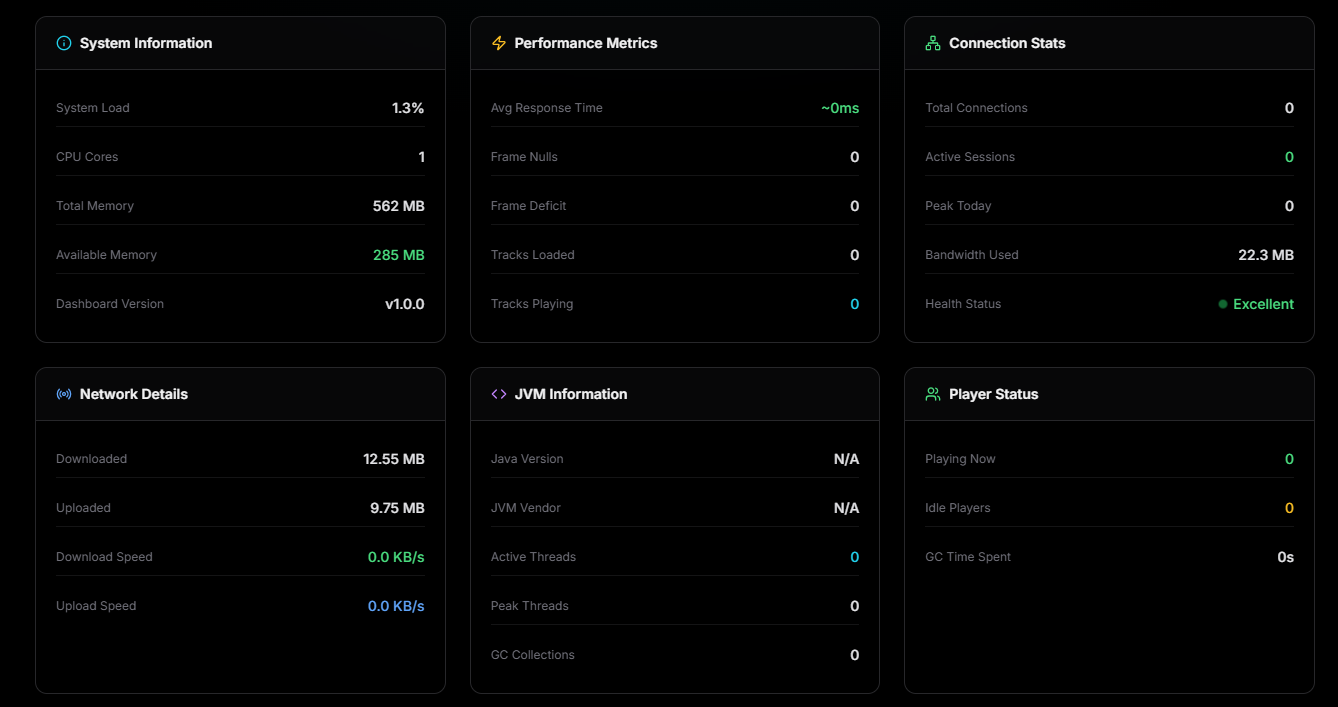The height and width of the screenshot is (707, 1338).
Task: Click the JVM Information code brackets icon
Action: pos(499,394)
